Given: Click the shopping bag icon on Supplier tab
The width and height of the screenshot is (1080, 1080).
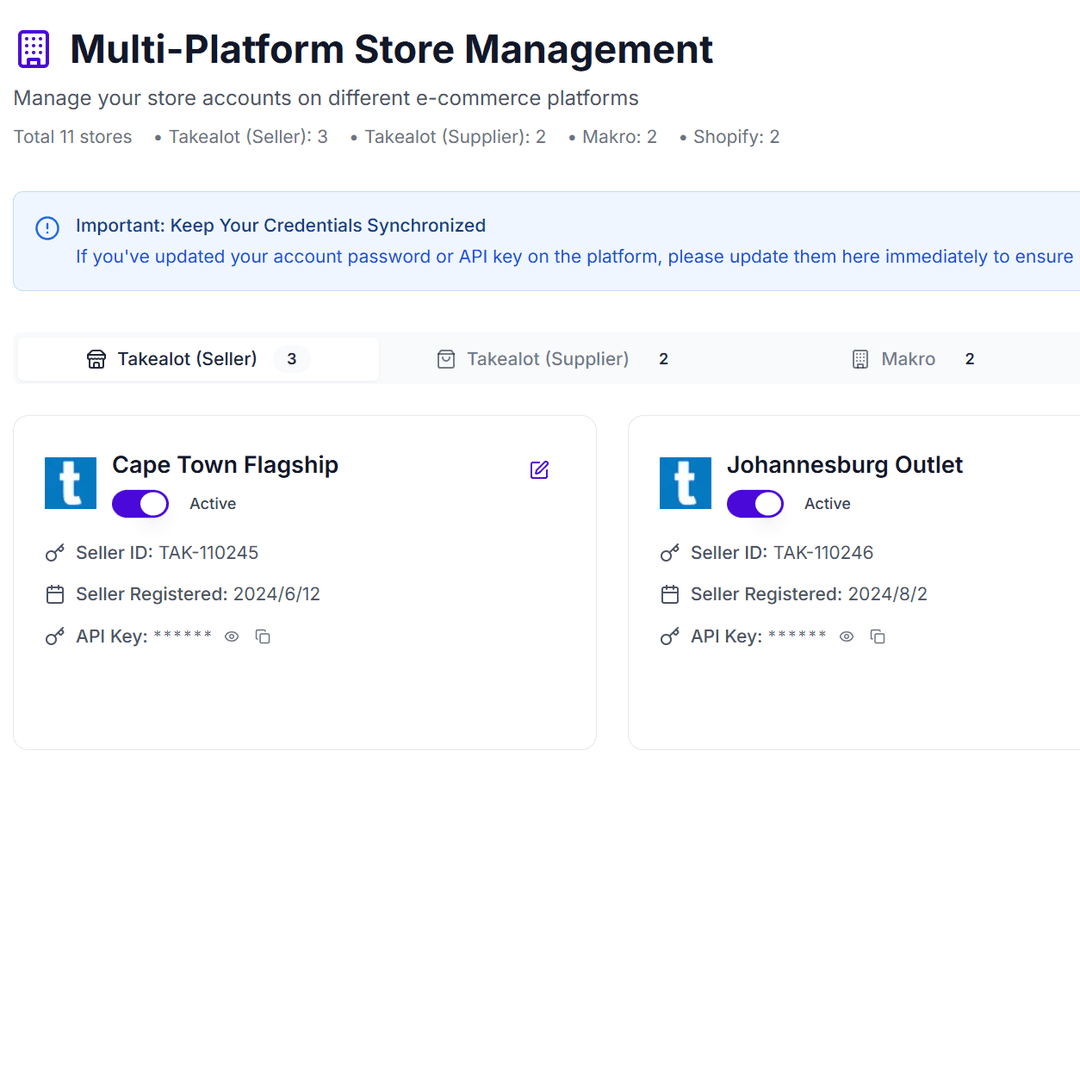Looking at the screenshot, I should (446, 360).
